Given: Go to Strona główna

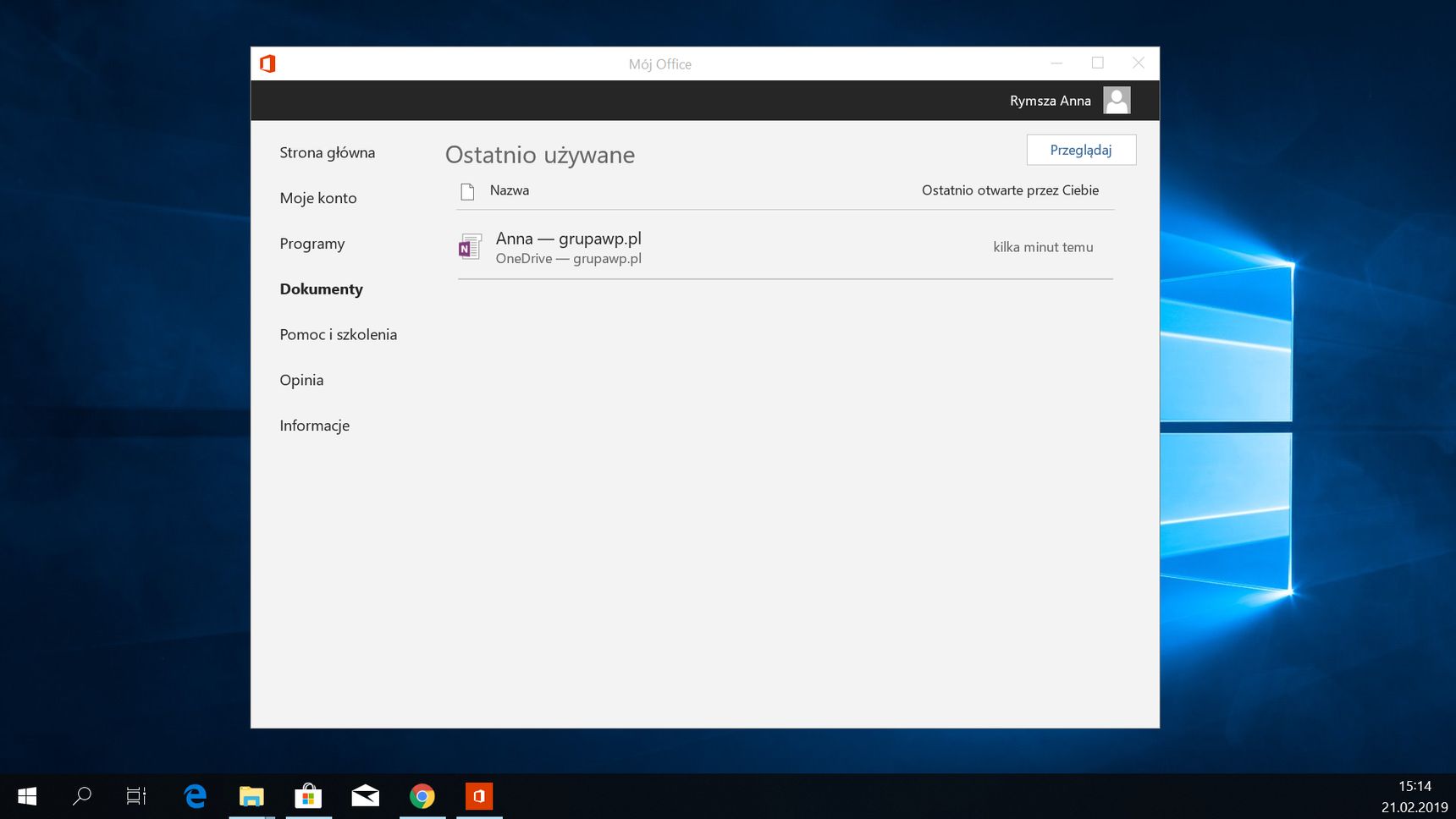Looking at the screenshot, I should pos(328,153).
